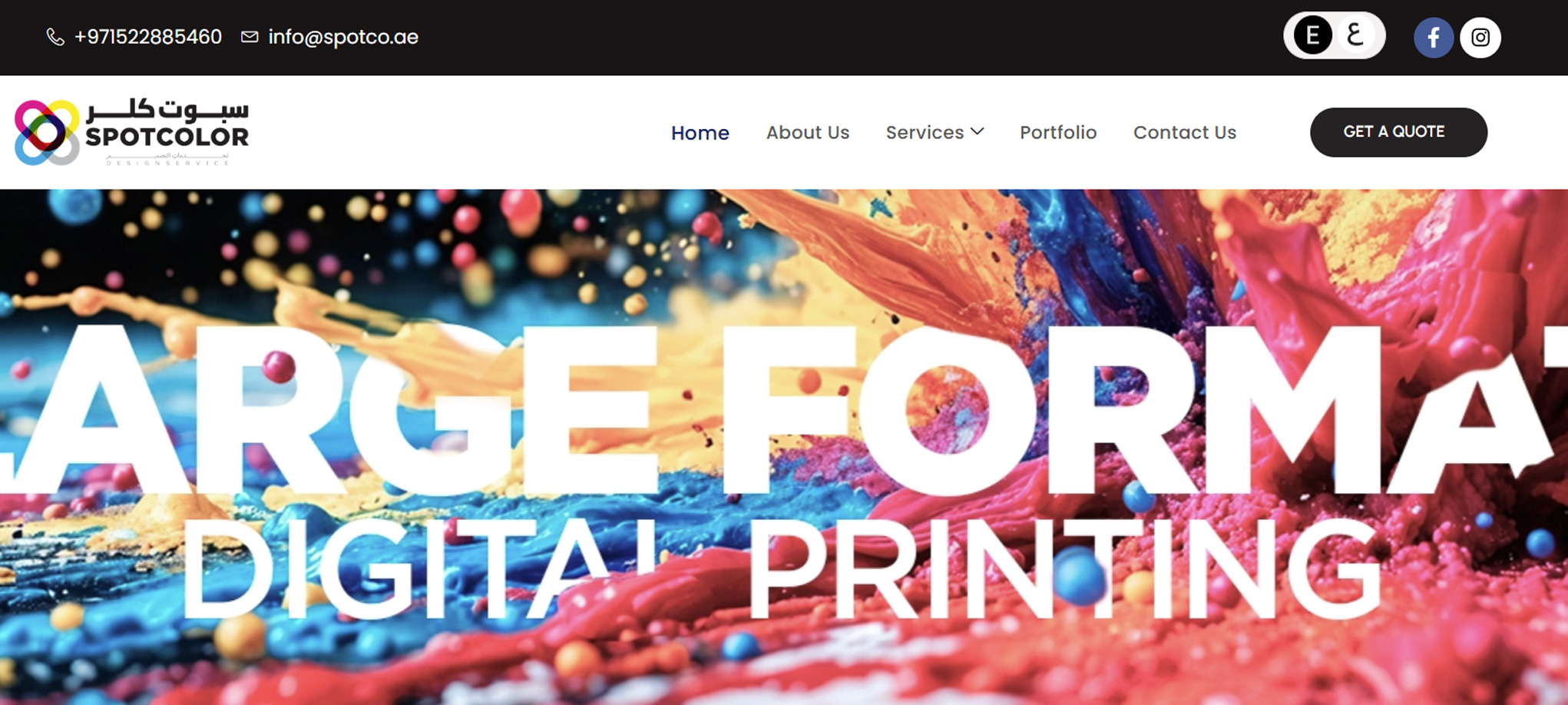
Task: Click the Arabic سبوت كلر logo text
Action: pyautogui.click(x=167, y=111)
